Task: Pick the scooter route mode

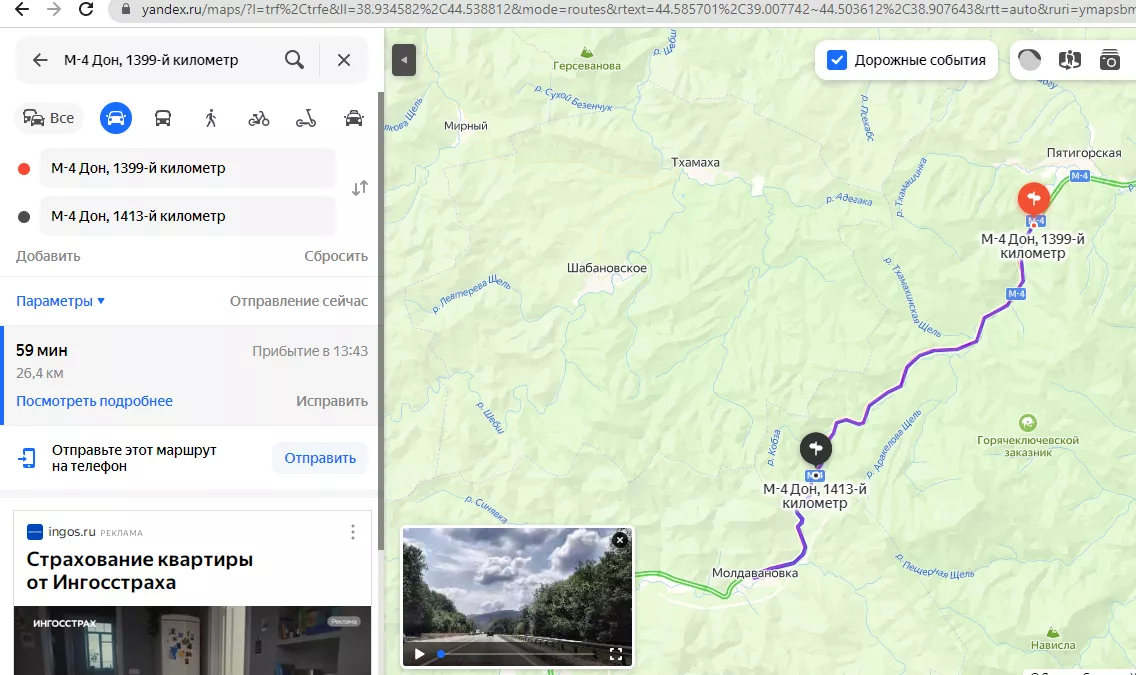Action: (306, 118)
